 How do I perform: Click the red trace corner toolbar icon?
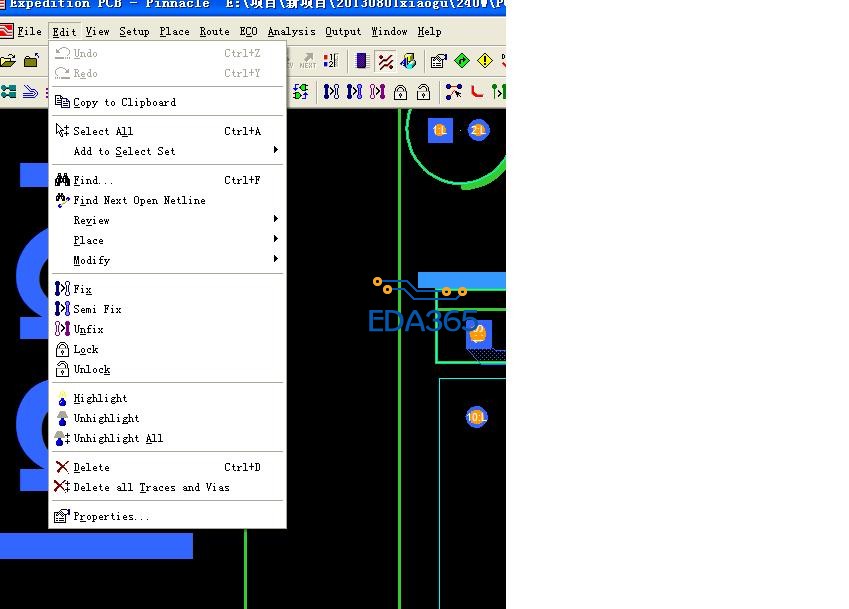[x=476, y=92]
